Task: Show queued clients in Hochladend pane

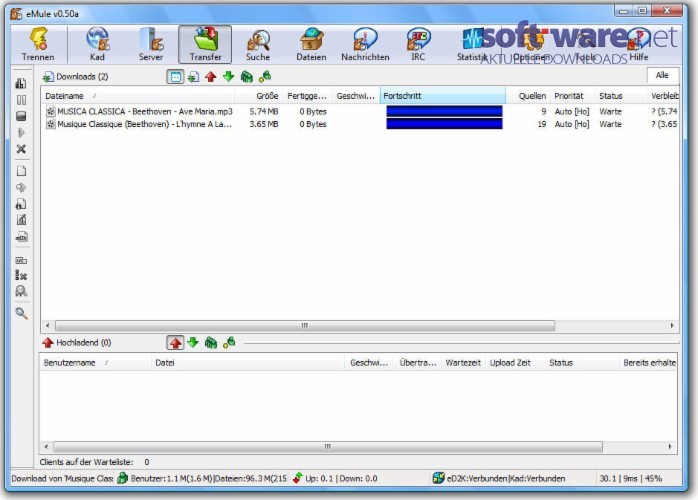Action: click(x=211, y=342)
